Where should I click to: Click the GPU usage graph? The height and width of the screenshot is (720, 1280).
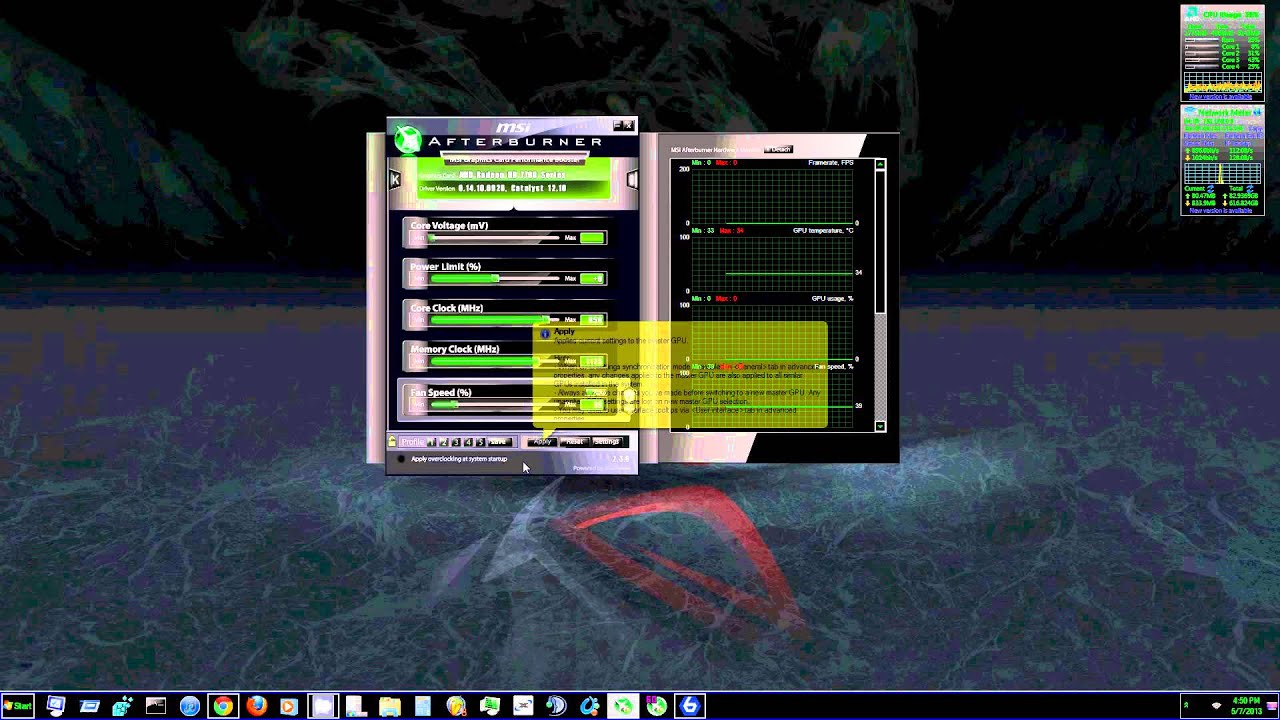tap(771, 332)
